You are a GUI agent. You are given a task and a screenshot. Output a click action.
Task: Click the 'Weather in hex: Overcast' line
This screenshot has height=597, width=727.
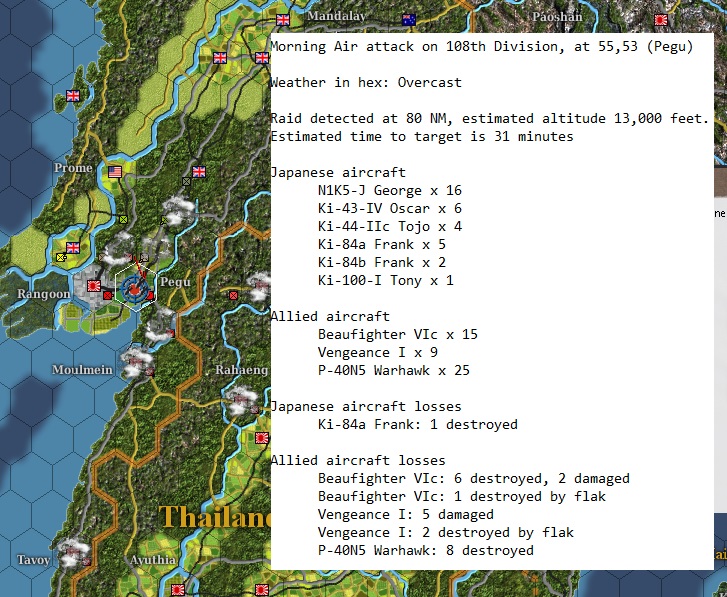pyautogui.click(x=366, y=83)
